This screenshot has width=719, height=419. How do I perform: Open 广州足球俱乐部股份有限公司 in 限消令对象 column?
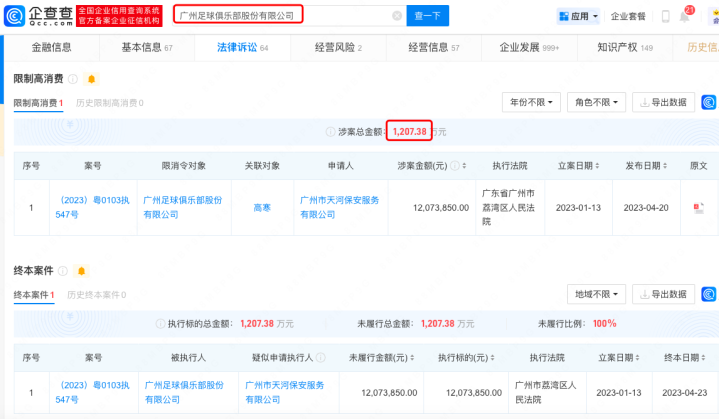pos(183,207)
